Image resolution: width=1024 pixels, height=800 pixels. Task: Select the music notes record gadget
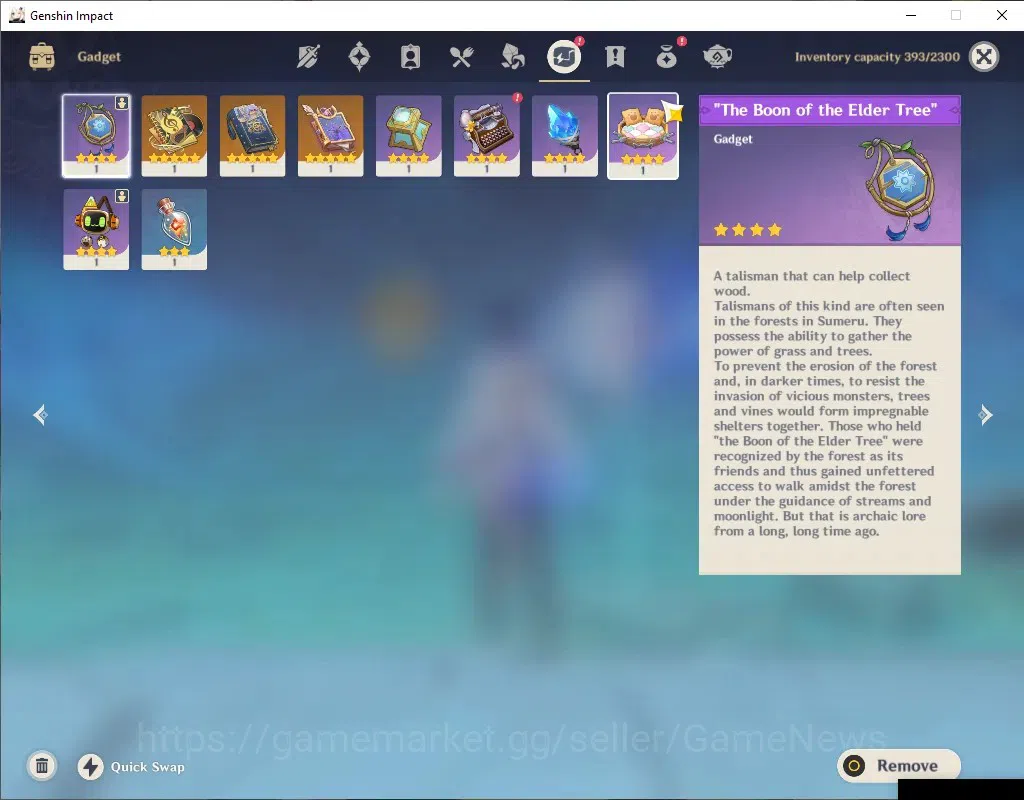pos(174,136)
